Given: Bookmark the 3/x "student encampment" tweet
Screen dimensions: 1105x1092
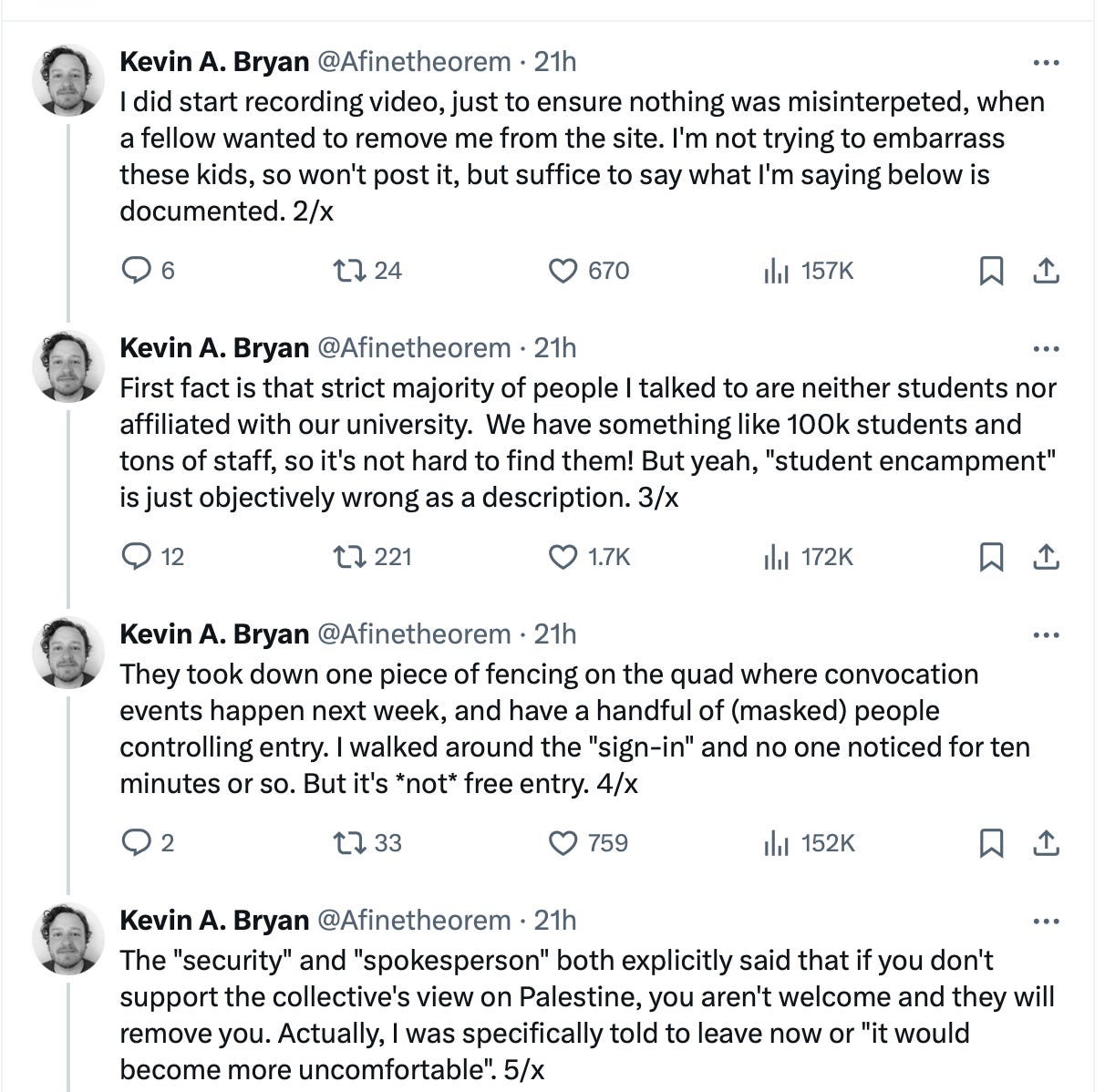Looking at the screenshot, I should (991, 557).
